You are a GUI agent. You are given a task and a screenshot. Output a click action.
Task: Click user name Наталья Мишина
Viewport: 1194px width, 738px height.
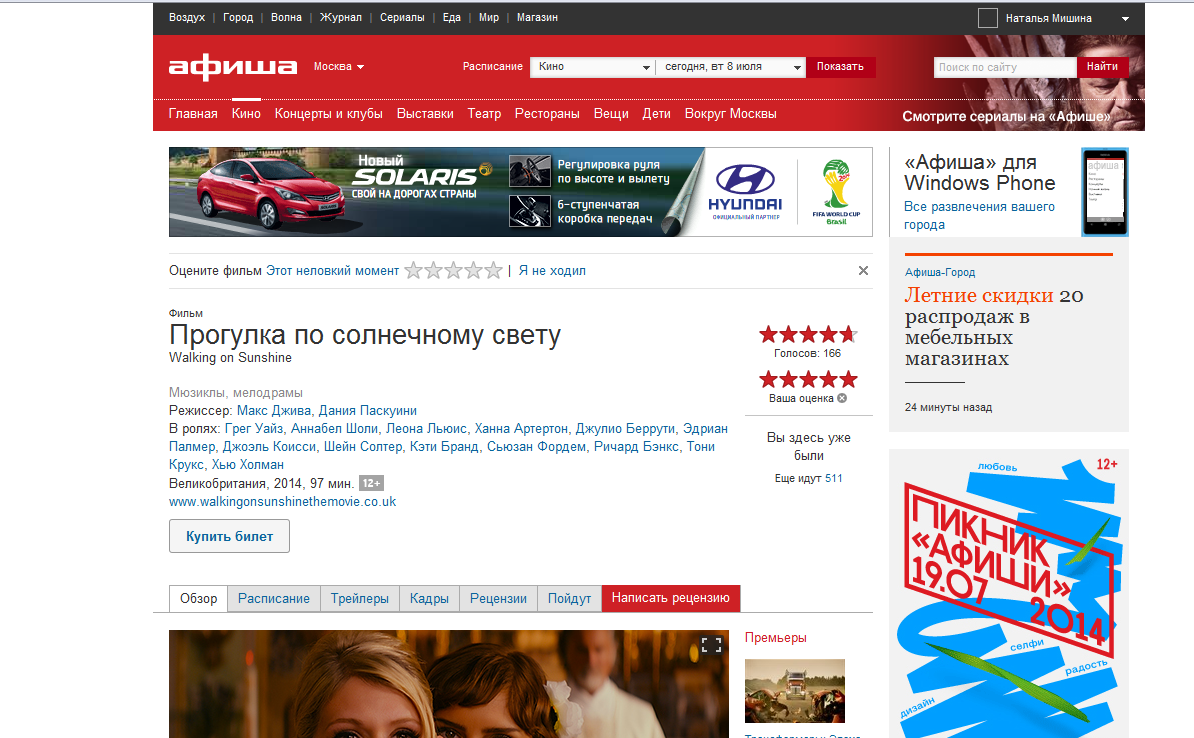[x=1049, y=18]
